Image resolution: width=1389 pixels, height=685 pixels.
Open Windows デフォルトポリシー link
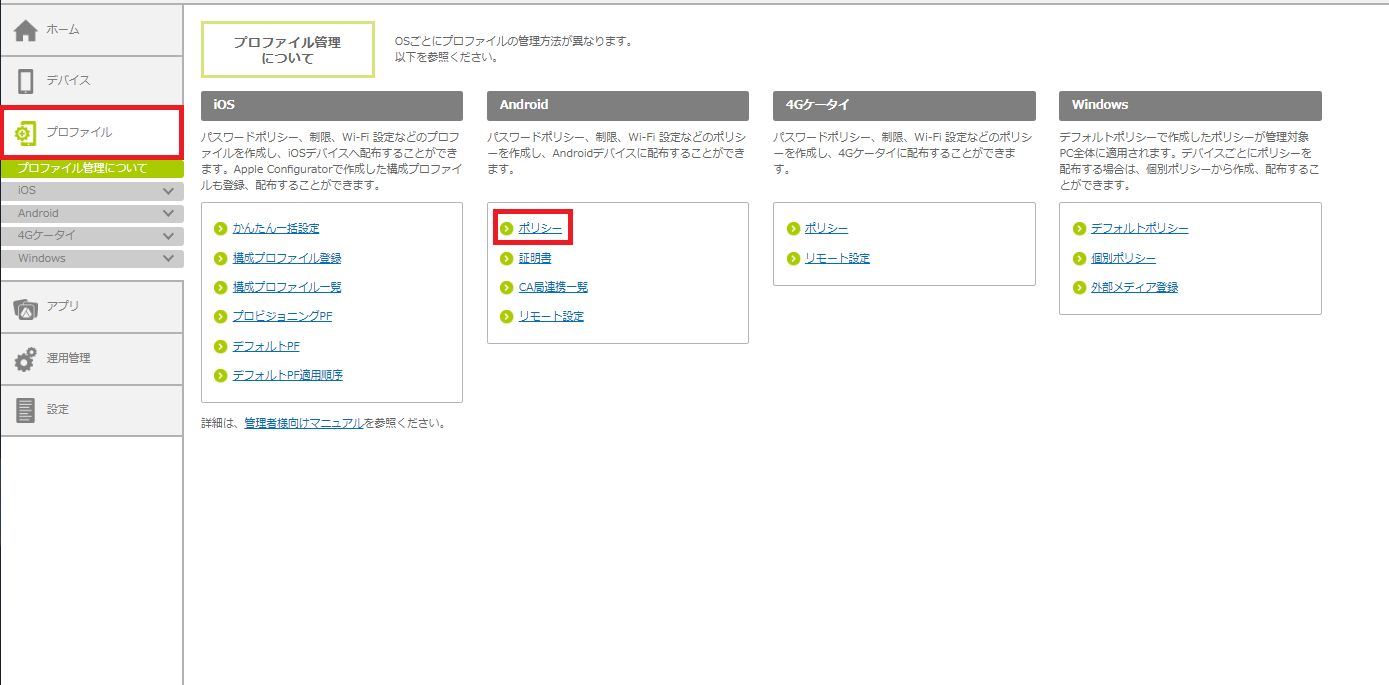click(x=1139, y=229)
